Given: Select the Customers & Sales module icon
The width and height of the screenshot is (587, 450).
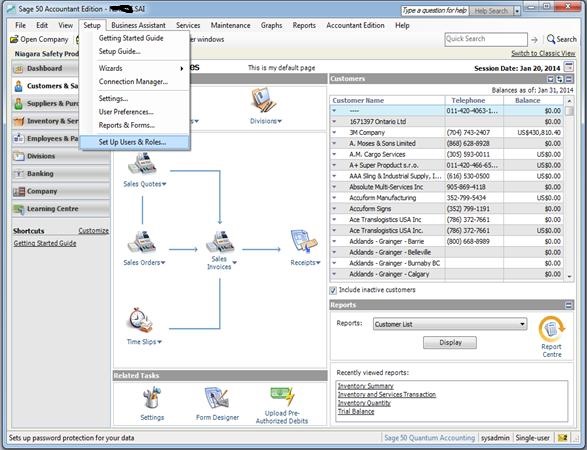Looking at the screenshot, I should [x=18, y=86].
